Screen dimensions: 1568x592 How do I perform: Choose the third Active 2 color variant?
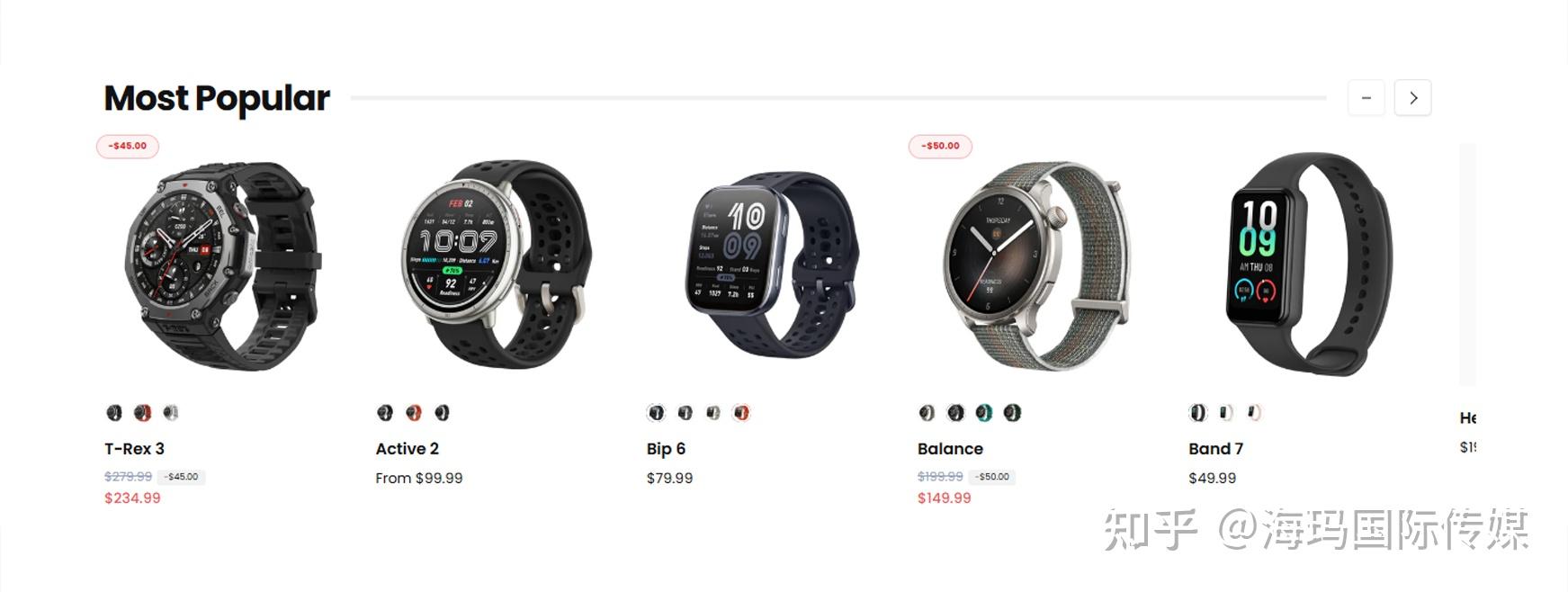pos(442,413)
